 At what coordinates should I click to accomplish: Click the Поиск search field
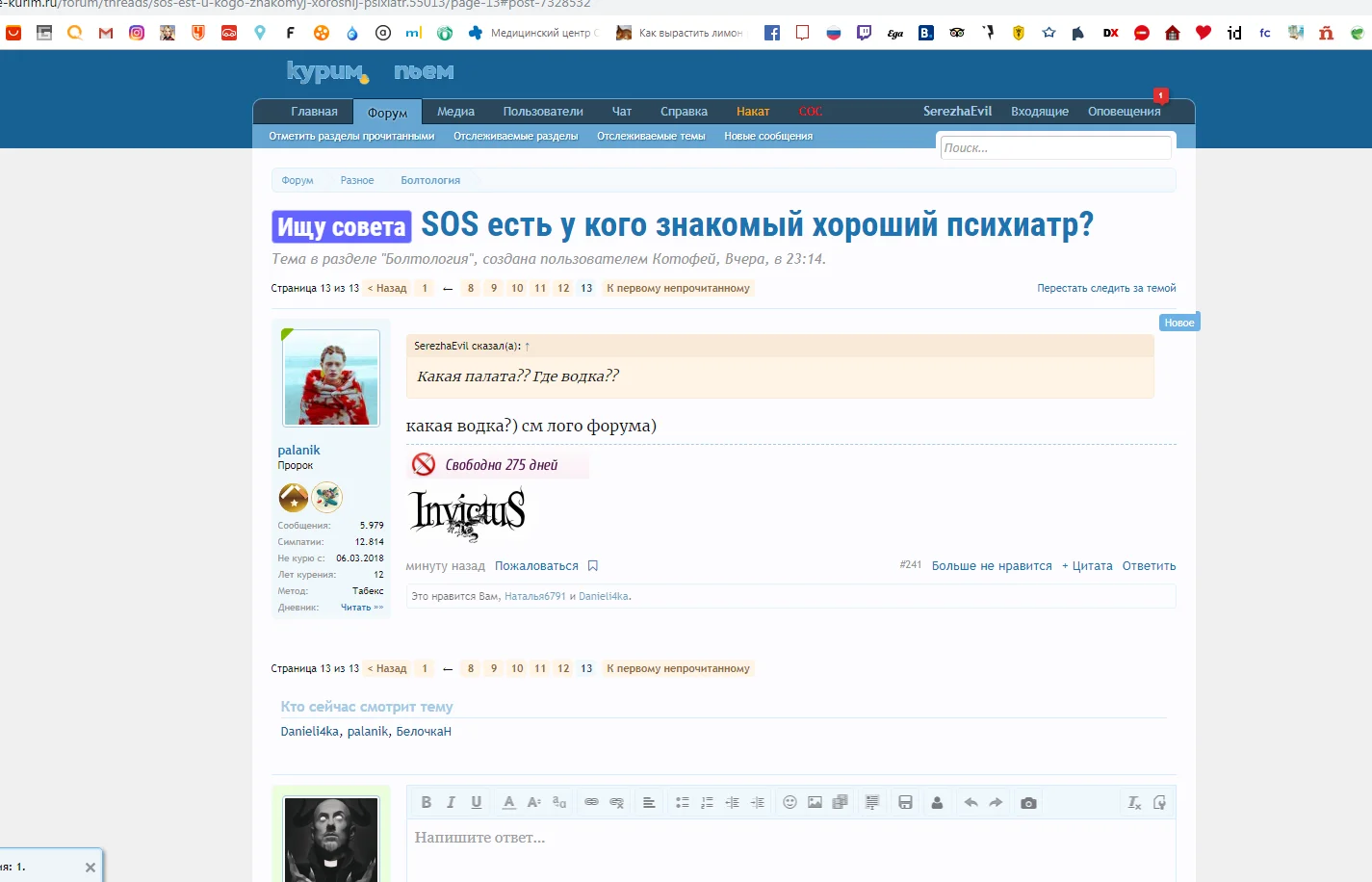click(1055, 146)
